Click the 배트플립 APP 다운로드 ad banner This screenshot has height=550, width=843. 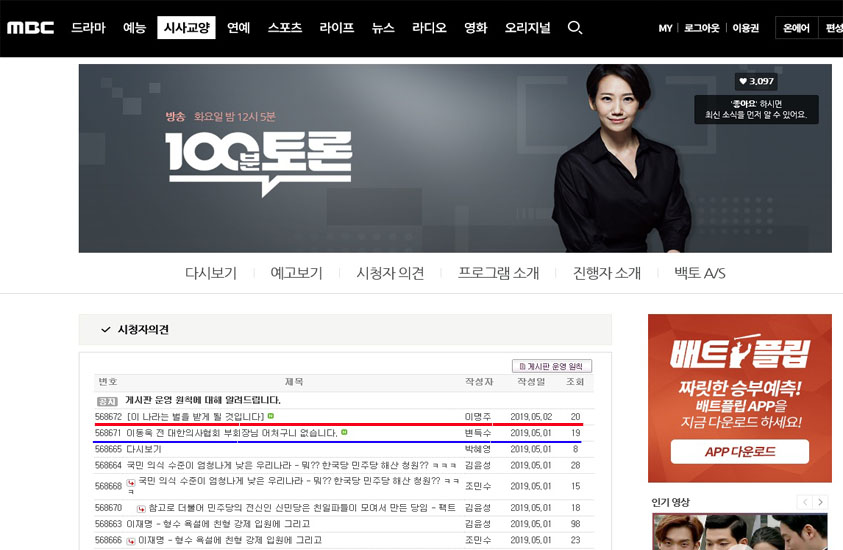pos(739,452)
